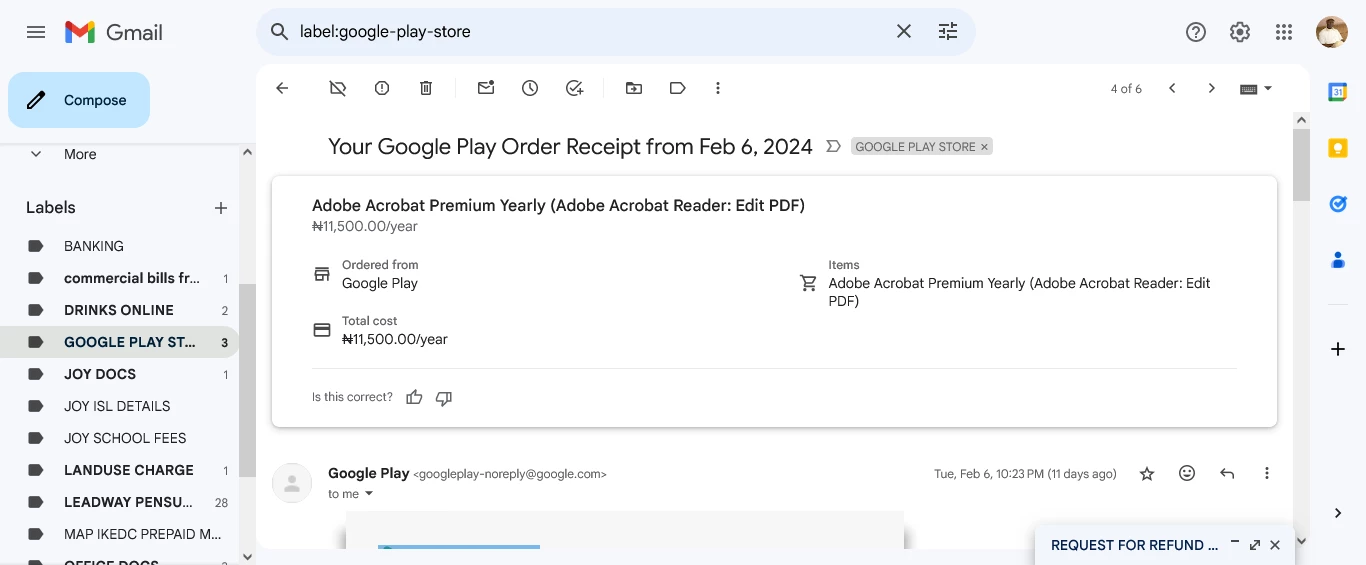The height and width of the screenshot is (565, 1366).
Task: Go to the older conversation arrow
Action: tap(1211, 88)
